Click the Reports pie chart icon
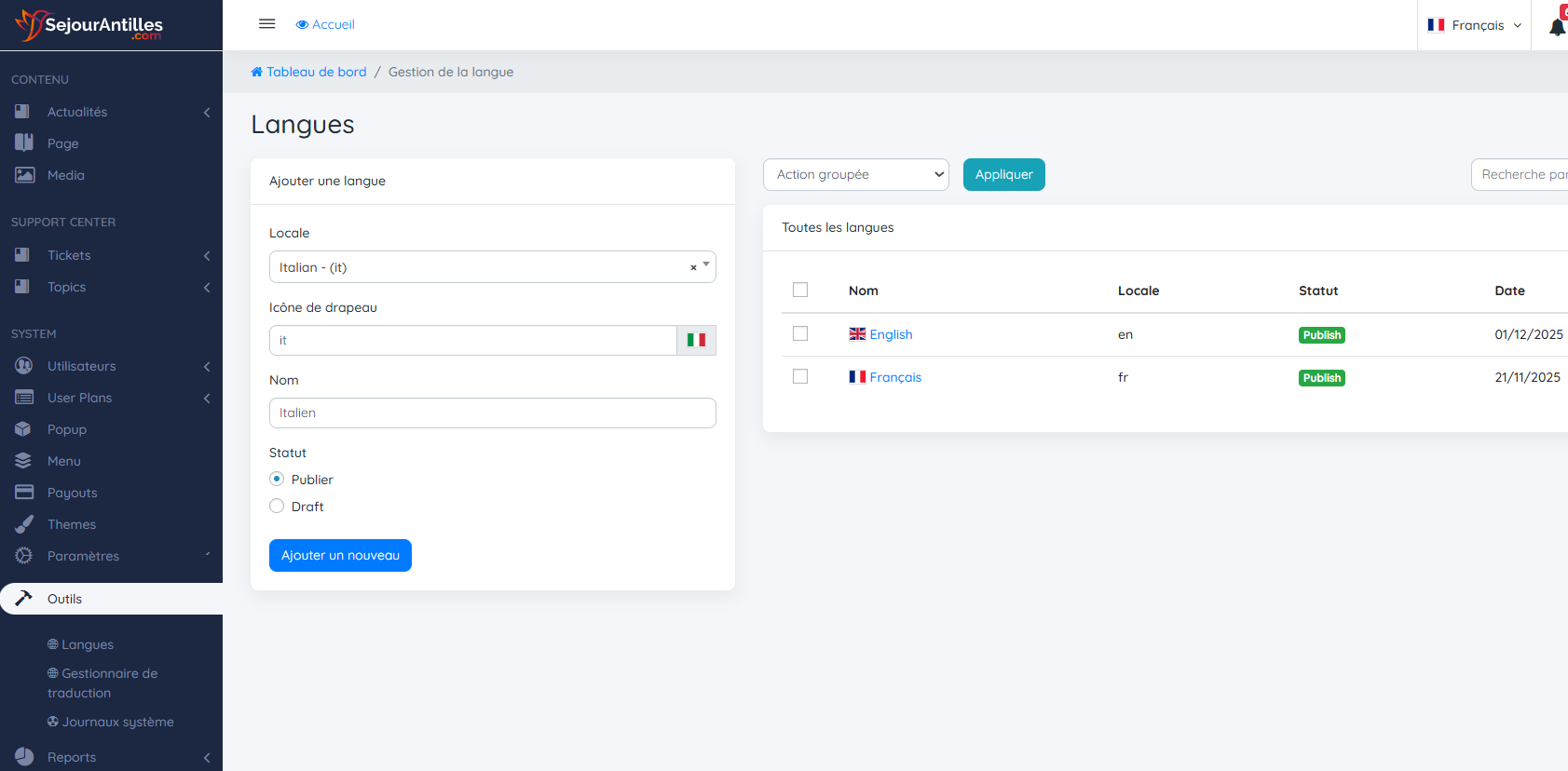Viewport: 1568px width, 771px height. tap(24, 757)
